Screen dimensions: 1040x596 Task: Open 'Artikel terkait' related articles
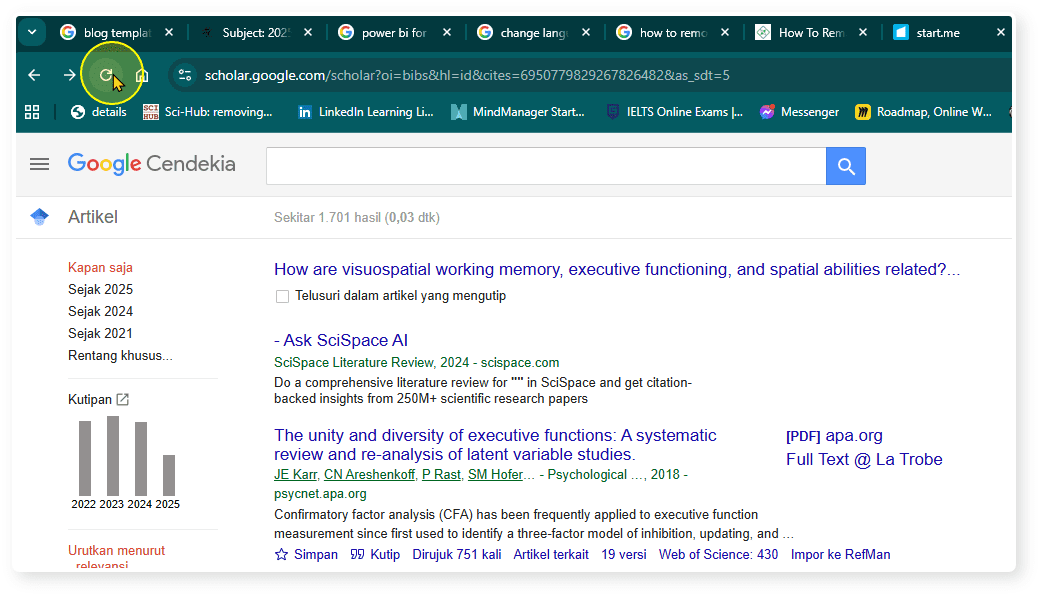click(x=551, y=554)
